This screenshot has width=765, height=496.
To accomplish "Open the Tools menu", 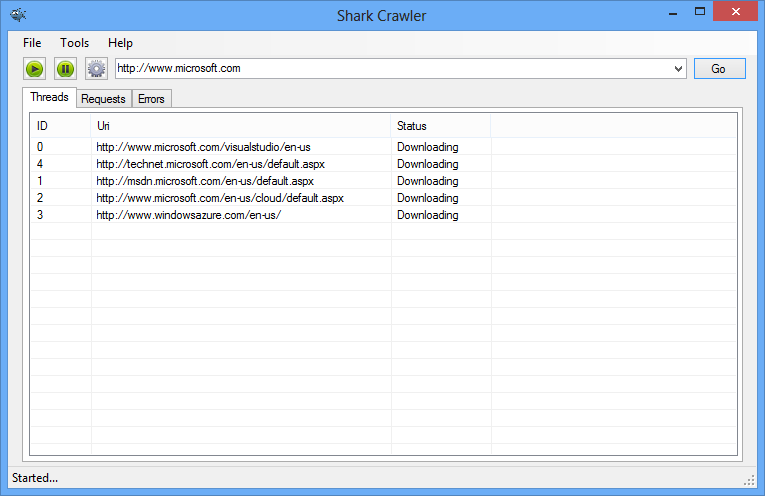I will [74, 43].
